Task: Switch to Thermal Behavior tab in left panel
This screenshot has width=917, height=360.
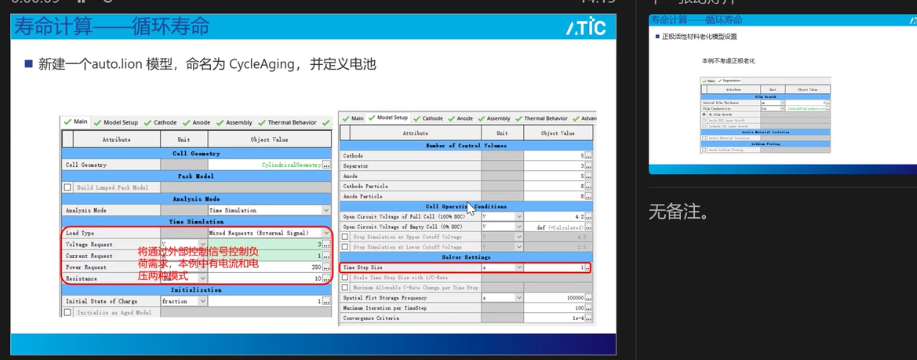Action: (x=287, y=123)
